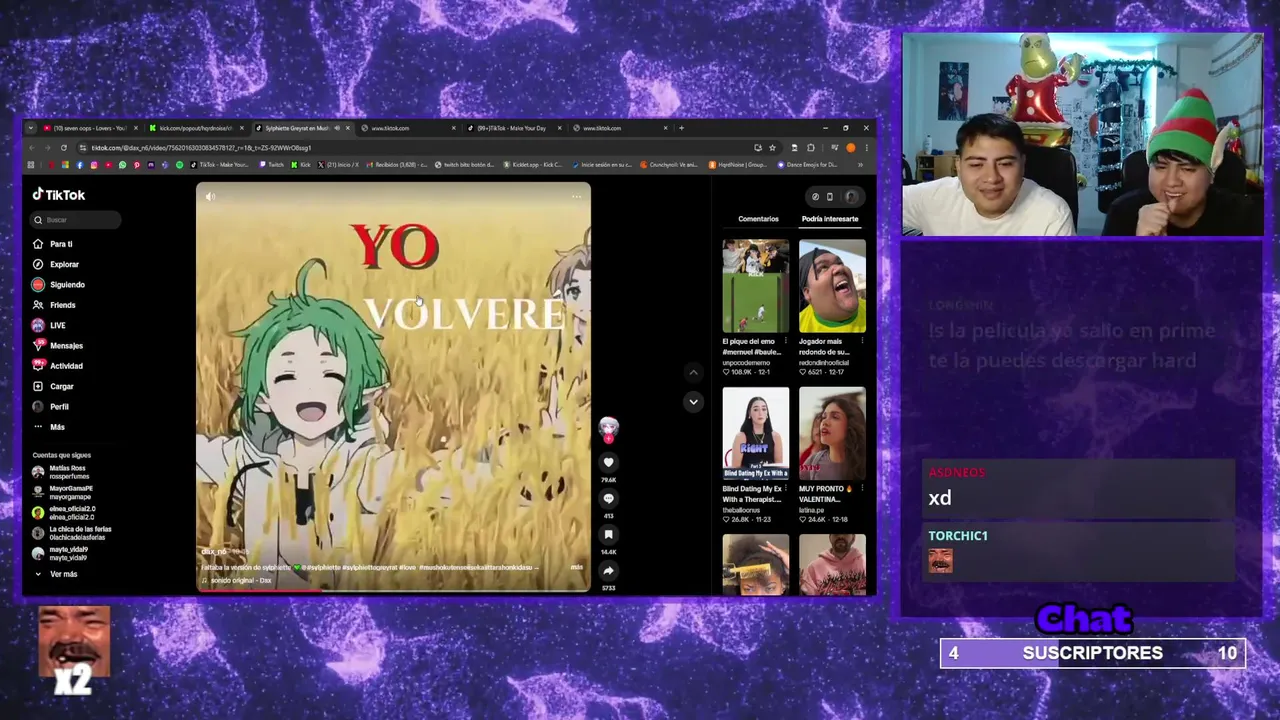This screenshot has height=720, width=1280.
Task: Open comments via speech bubble icon
Action: (608, 499)
